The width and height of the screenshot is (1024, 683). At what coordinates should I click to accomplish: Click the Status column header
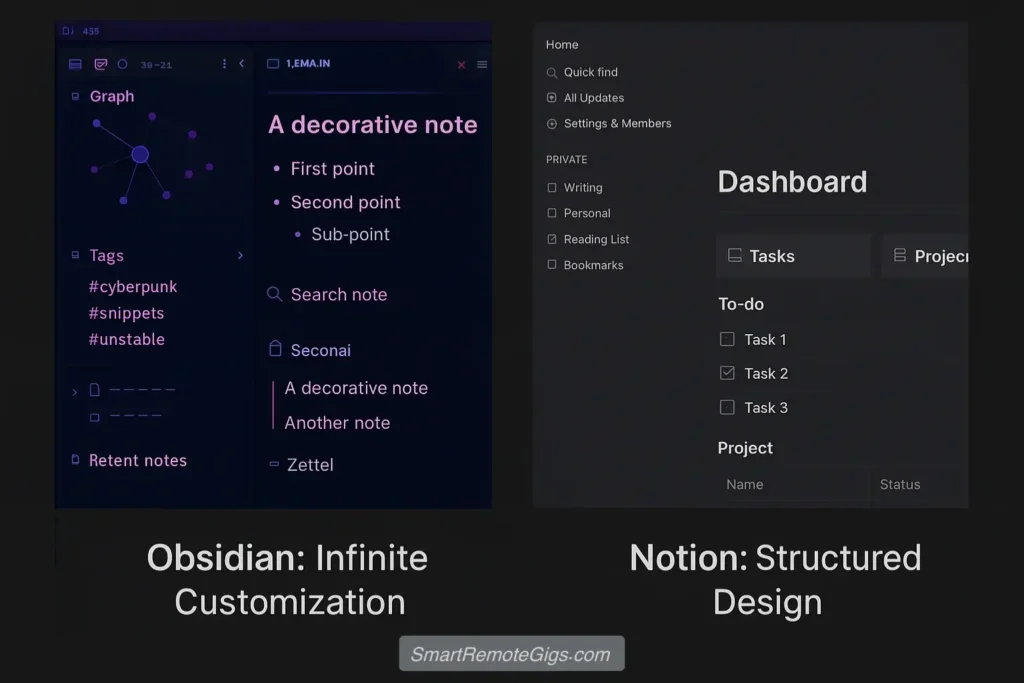click(900, 484)
